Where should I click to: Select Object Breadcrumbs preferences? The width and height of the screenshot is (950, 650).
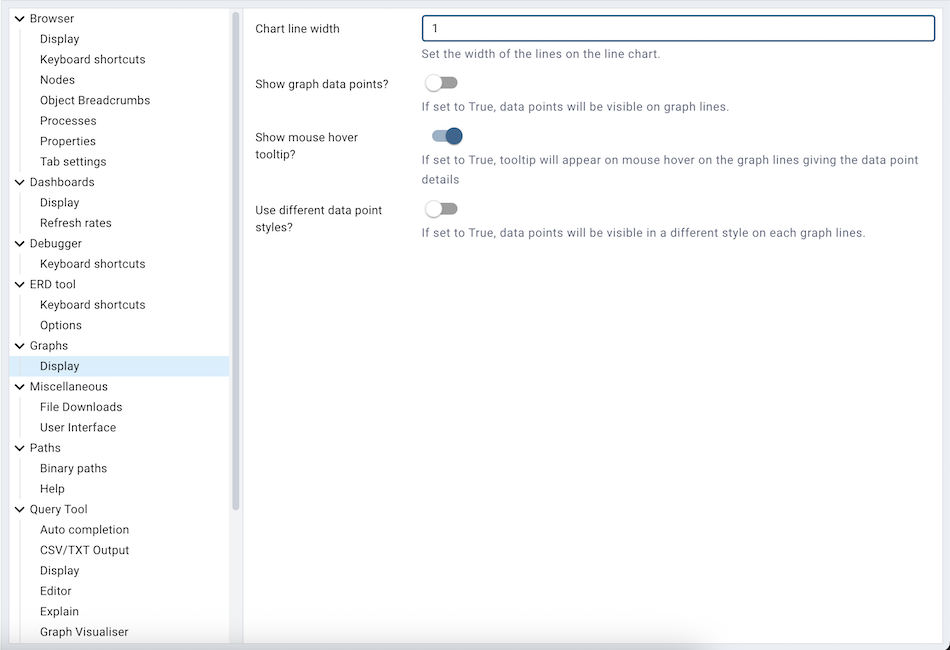coord(94,99)
